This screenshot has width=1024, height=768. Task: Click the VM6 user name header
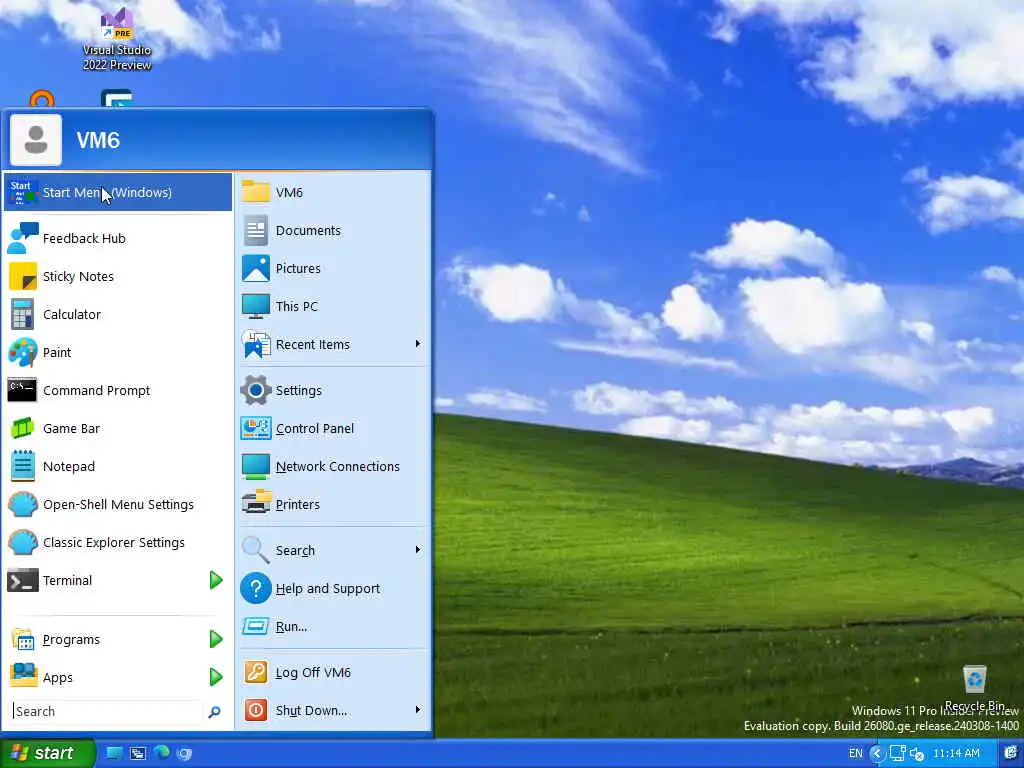[x=98, y=140]
